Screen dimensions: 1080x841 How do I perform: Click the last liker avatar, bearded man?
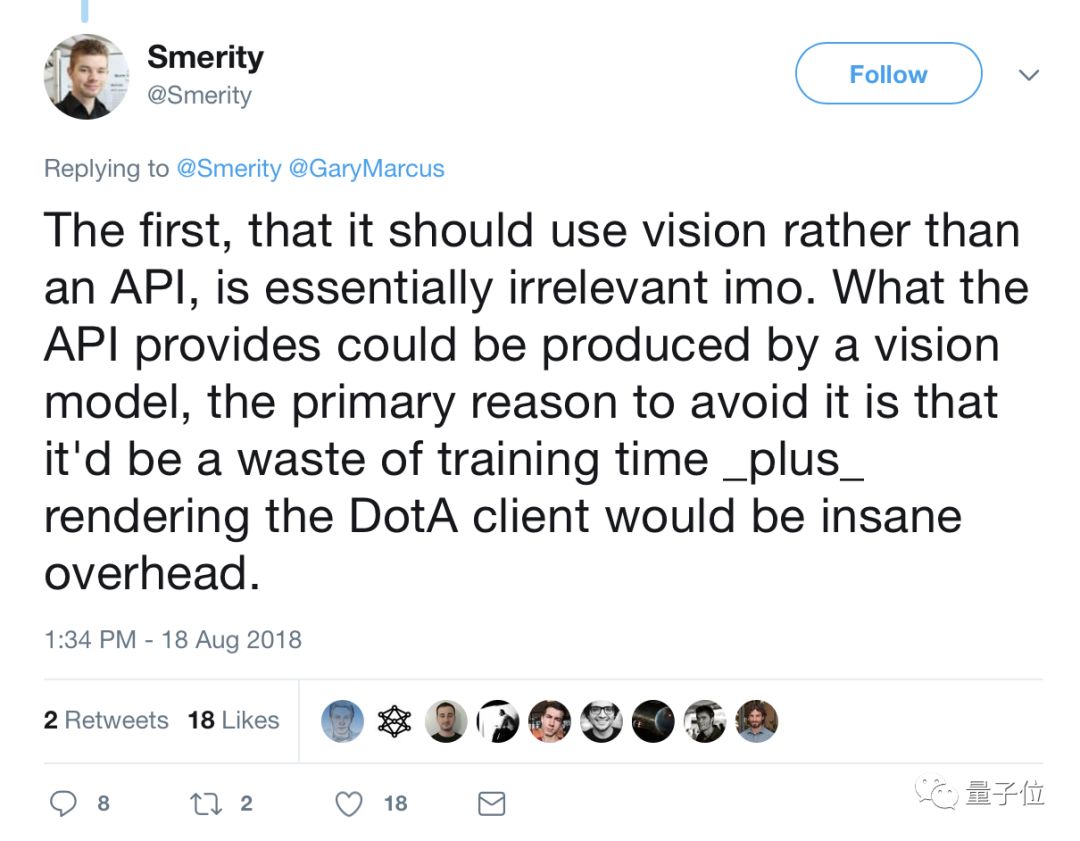coord(757,721)
